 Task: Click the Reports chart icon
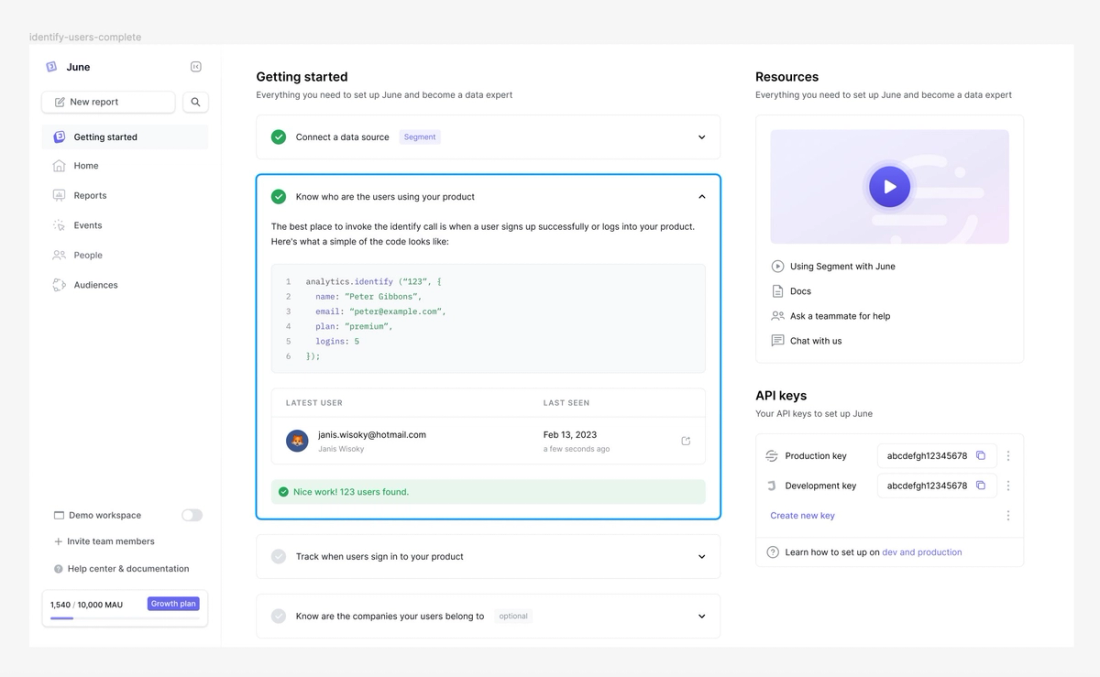[59, 195]
